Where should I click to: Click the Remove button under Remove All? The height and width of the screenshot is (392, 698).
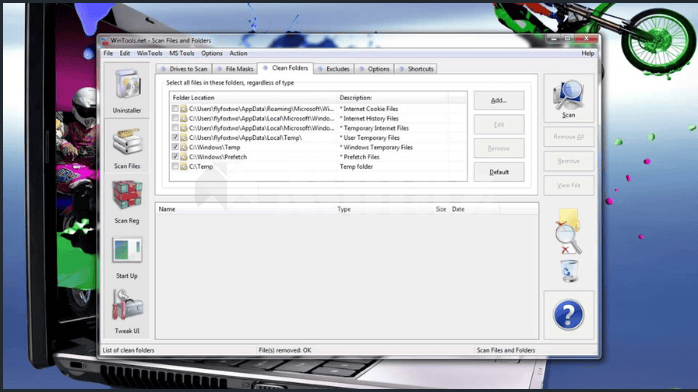pos(568,161)
